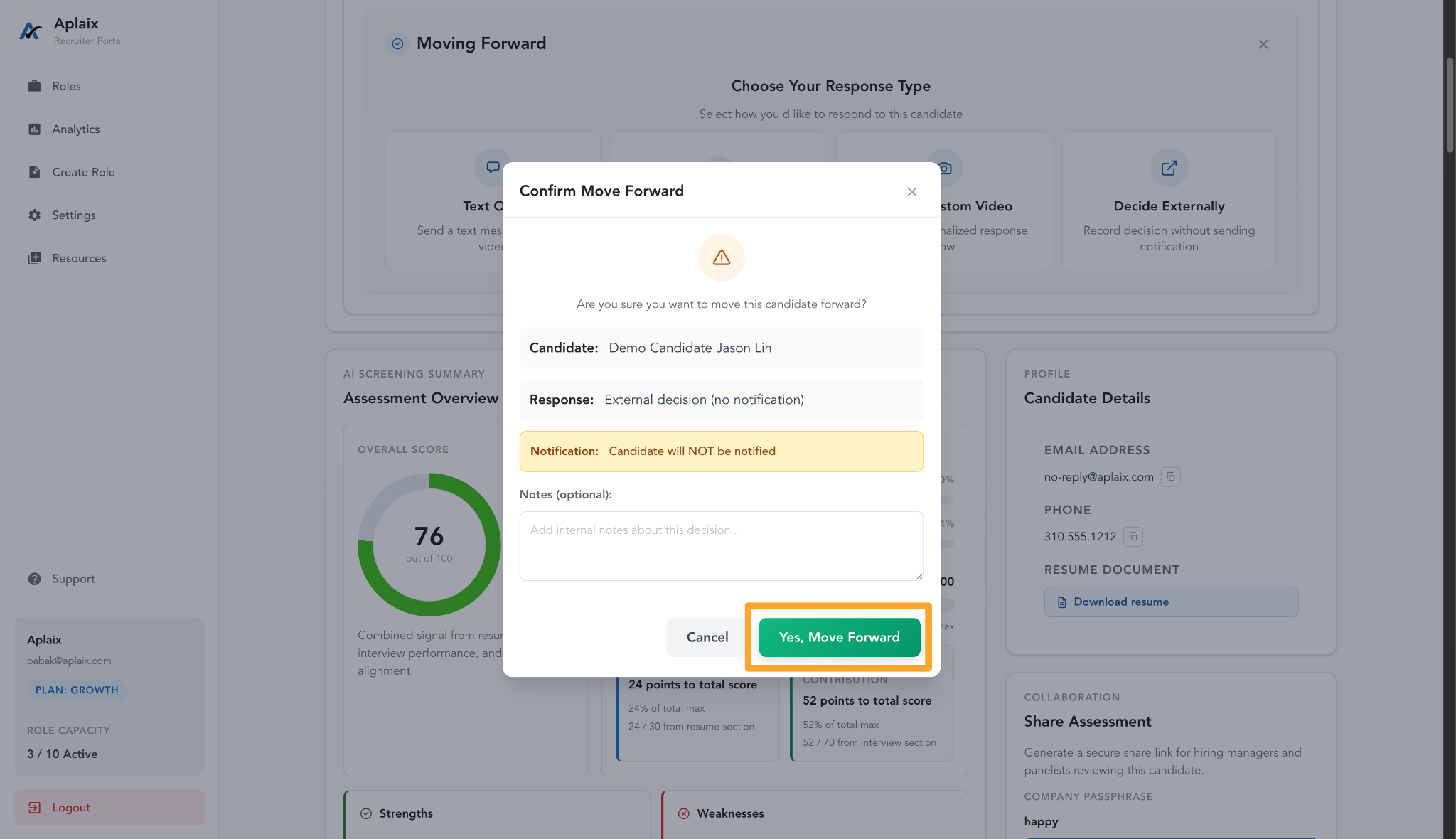The width and height of the screenshot is (1456, 839).
Task: Click the Decide Externally external-link icon
Action: [1169, 168]
